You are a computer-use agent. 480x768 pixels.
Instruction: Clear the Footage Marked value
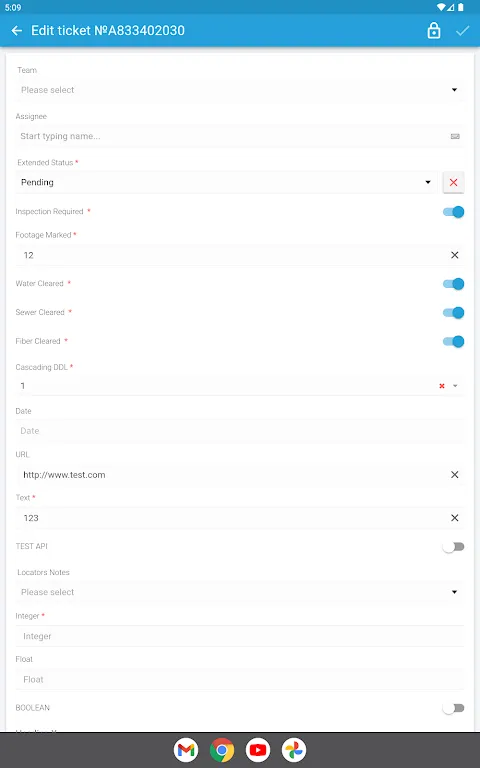click(x=455, y=255)
